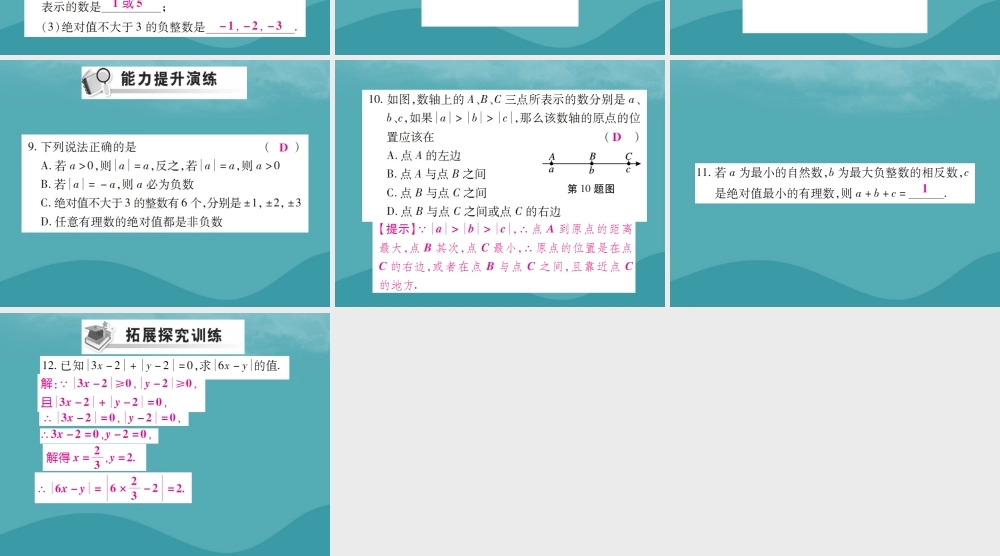Open the slide thumbnail with question 10
The height and width of the screenshot is (556, 1000).
tap(500, 183)
